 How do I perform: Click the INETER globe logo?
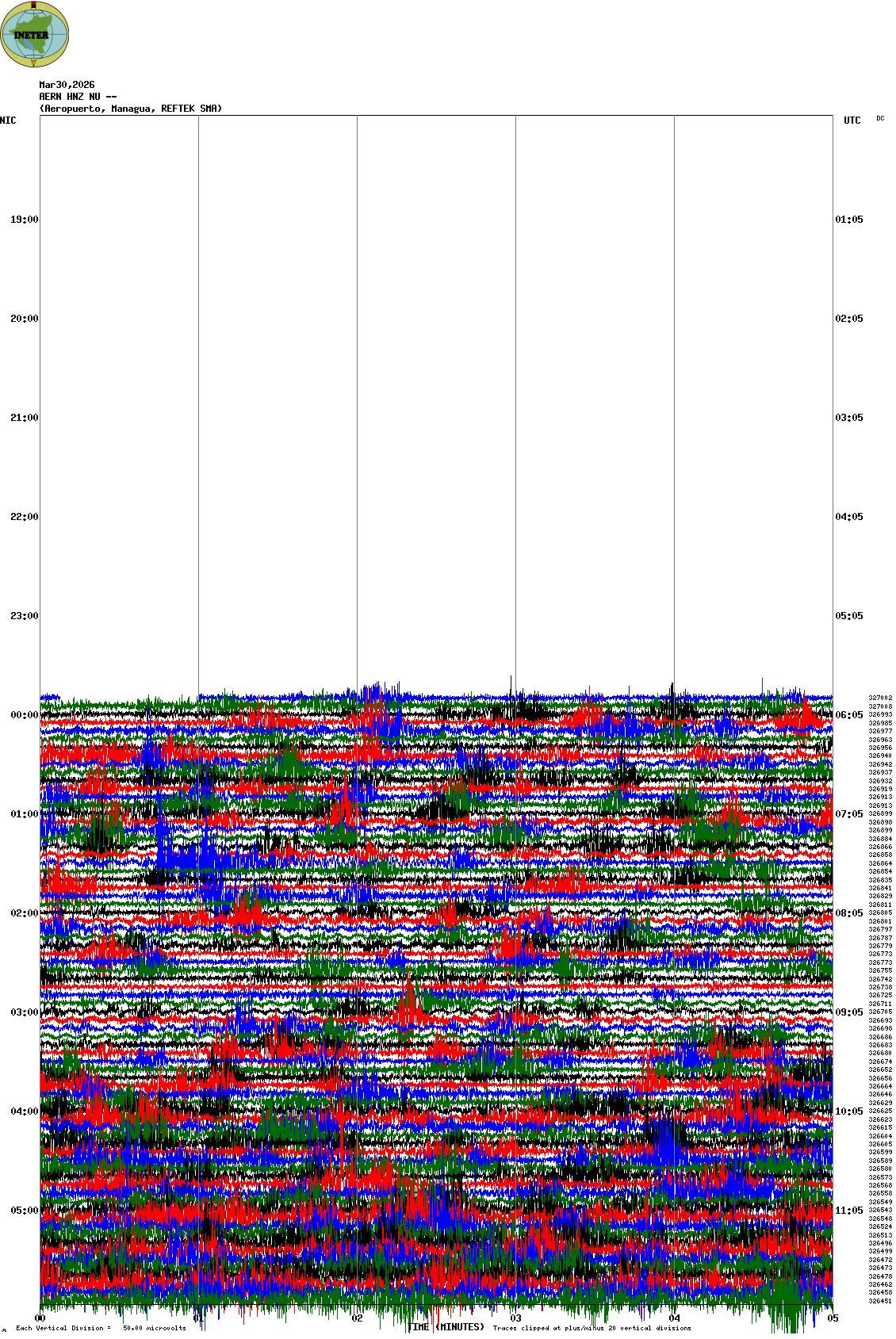pyautogui.click(x=34, y=34)
